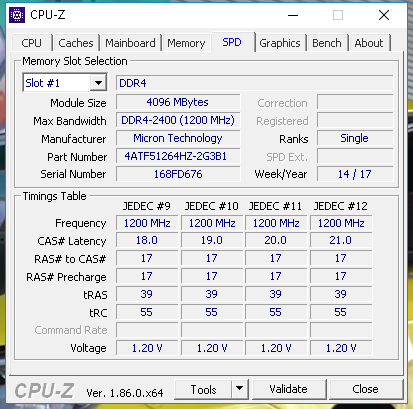Click the Frequency row label
Image resolution: width=413 pixels, height=409 pixels.
(x=81, y=223)
